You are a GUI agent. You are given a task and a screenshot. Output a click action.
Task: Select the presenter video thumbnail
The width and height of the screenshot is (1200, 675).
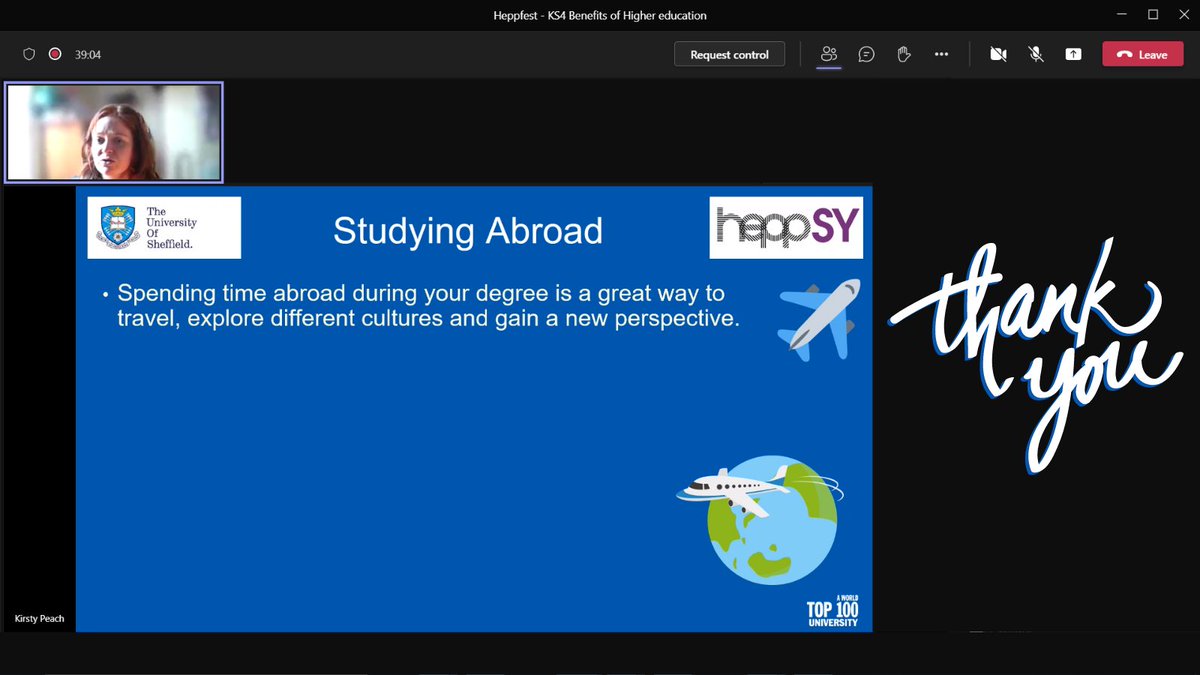[113, 132]
